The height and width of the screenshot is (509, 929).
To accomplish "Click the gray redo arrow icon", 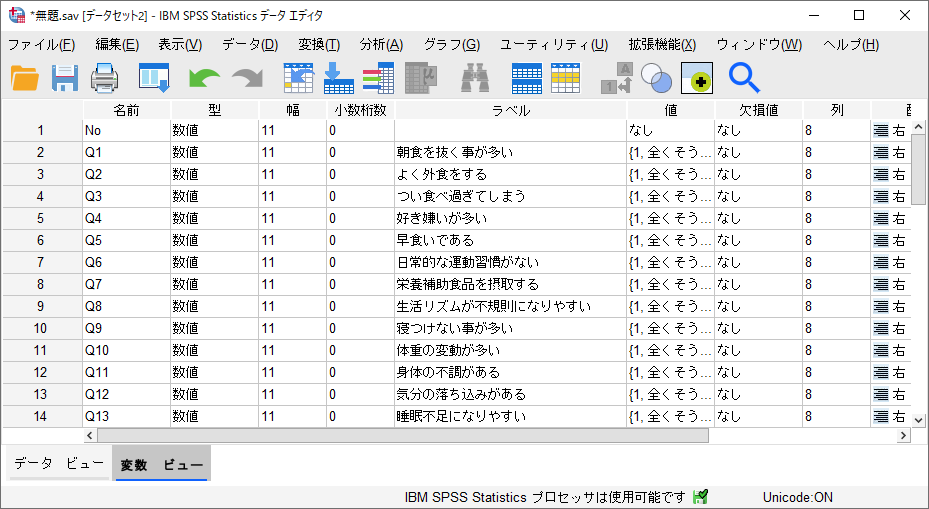I will tap(248, 78).
